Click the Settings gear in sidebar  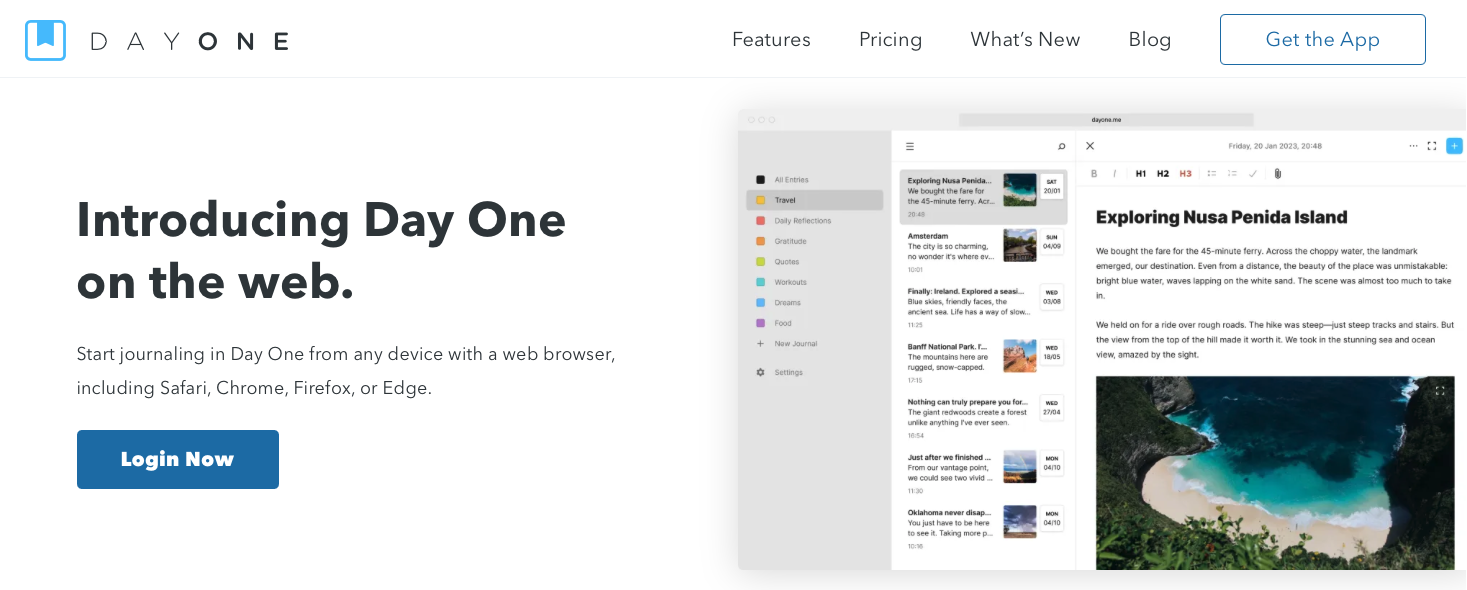point(760,372)
